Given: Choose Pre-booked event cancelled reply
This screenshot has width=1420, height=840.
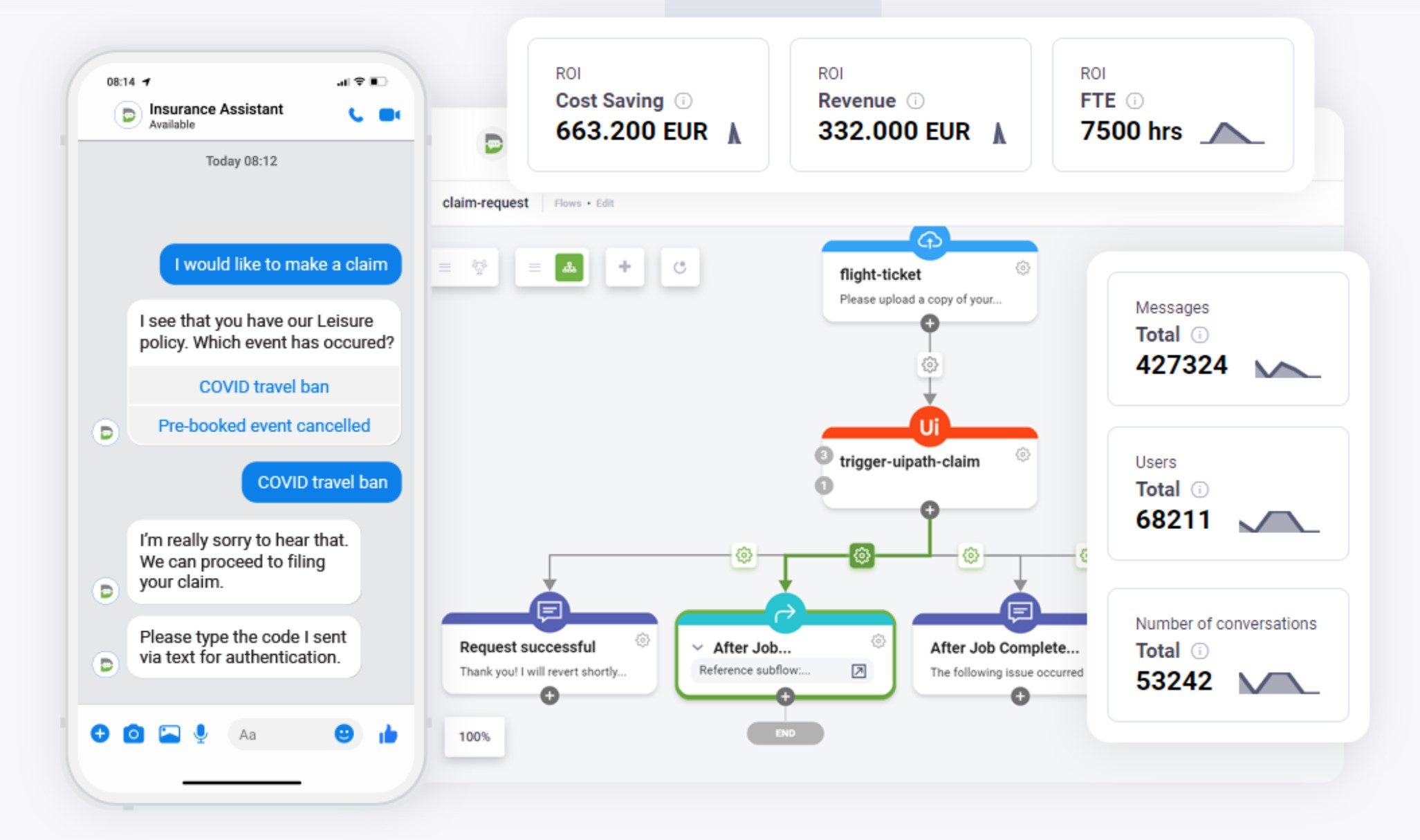Looking at the screenshot, I should [x=264, y=425].
